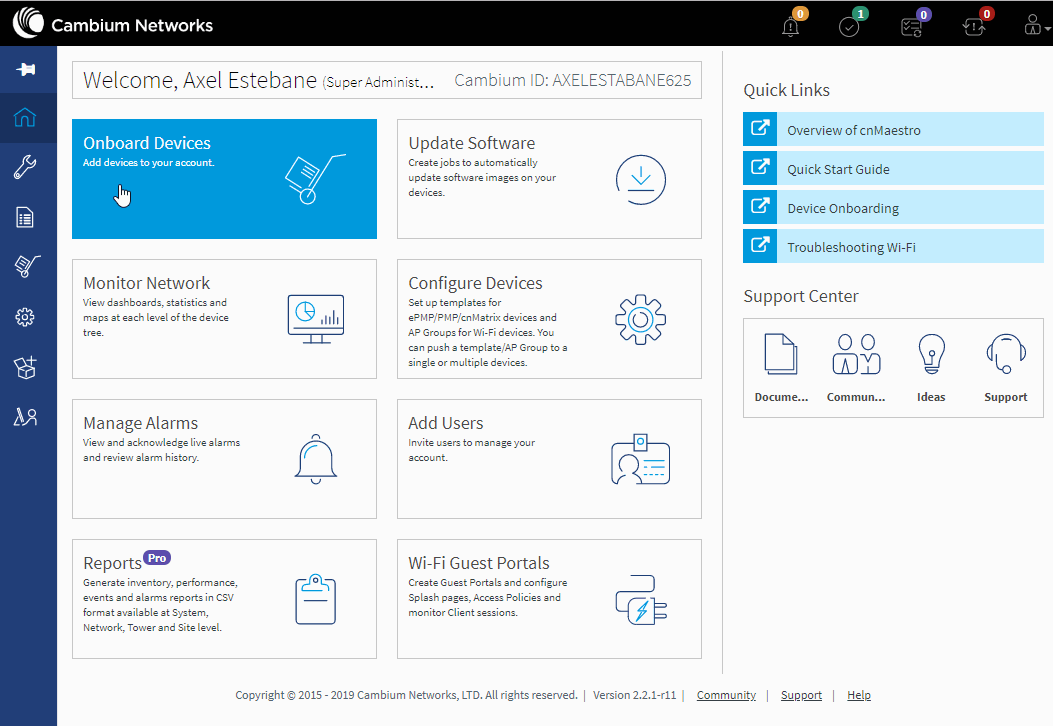Open the Ideas lightbulb in Support Center
Image resolution: width=1053 pixels, height=726 pixels.
(x=931, y=368)
